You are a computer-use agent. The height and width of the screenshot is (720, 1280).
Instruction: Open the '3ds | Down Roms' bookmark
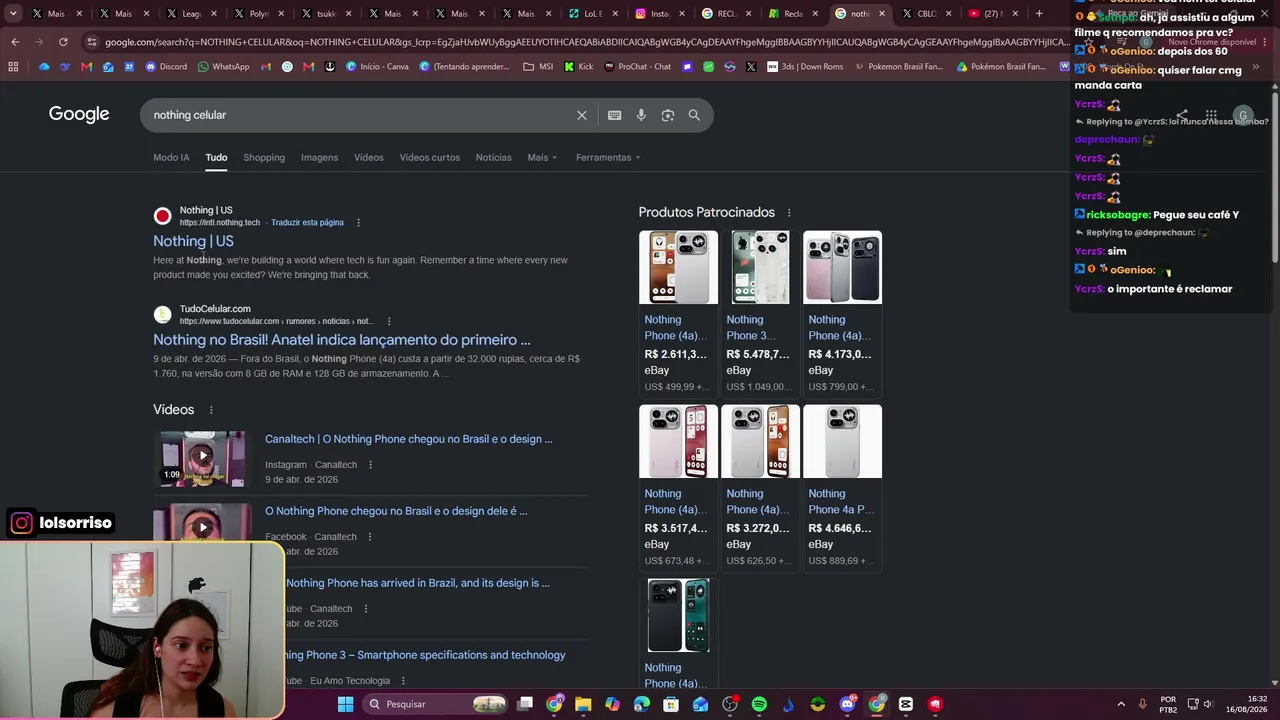[805, 67]
